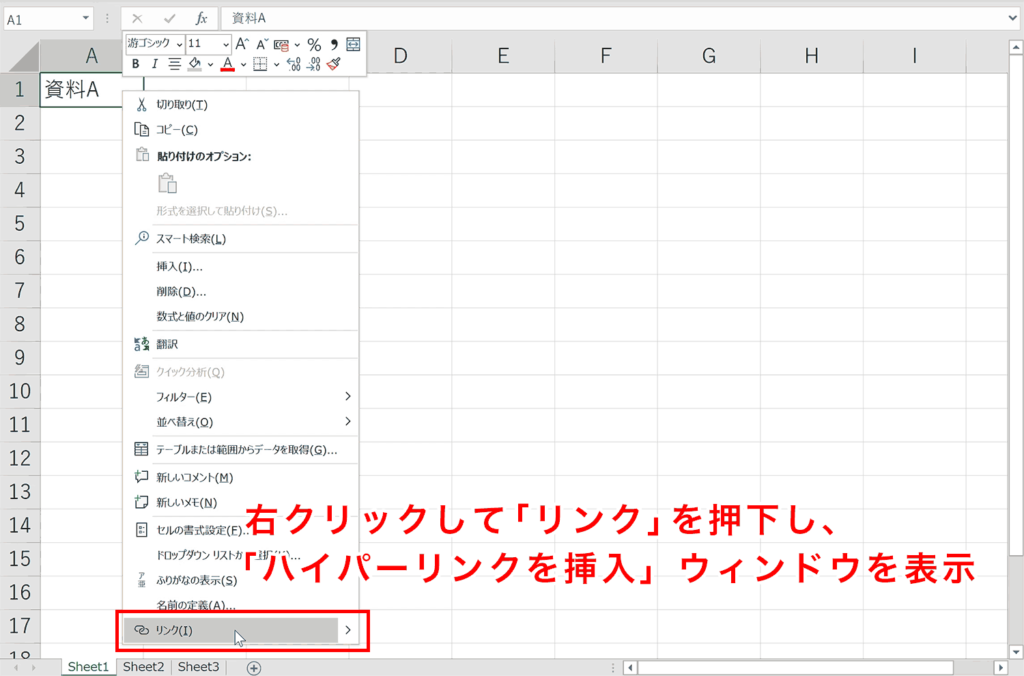This screenshot has height=676, width=1024.
Task: Toggle bold formatting in the mini toolbar
Action: coord(136,63)
